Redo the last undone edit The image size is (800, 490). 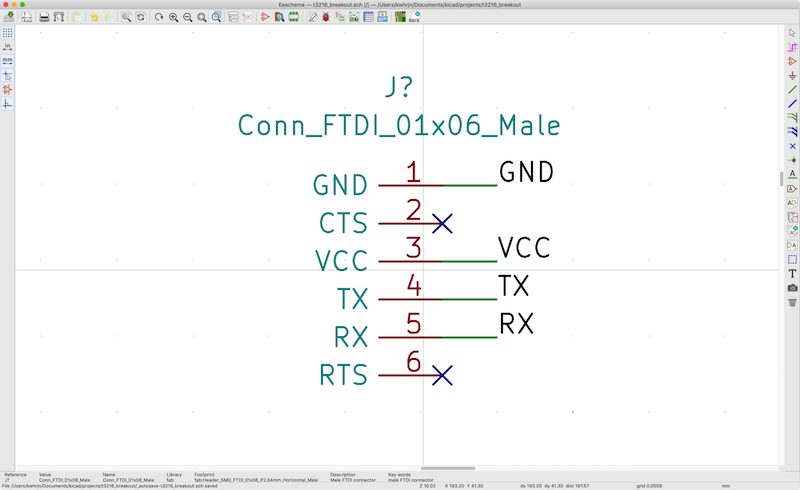click(x=108, y=17)
